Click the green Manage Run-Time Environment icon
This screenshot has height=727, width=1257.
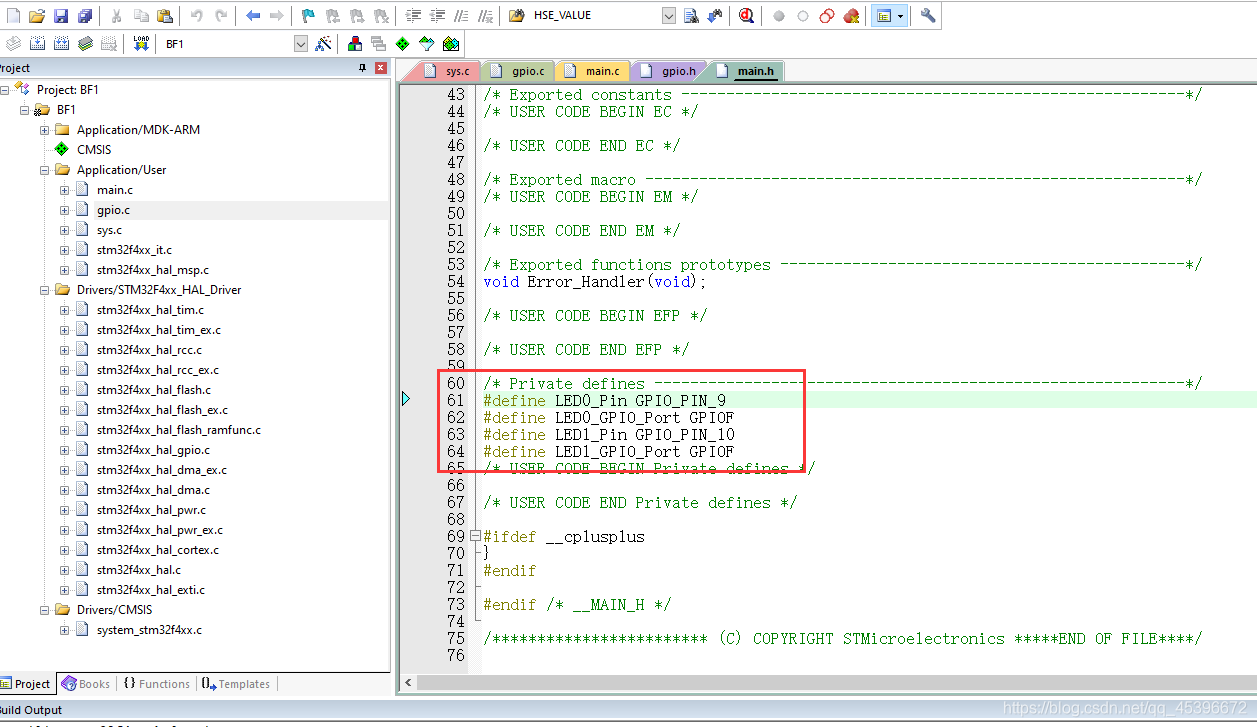pos(402,44)
